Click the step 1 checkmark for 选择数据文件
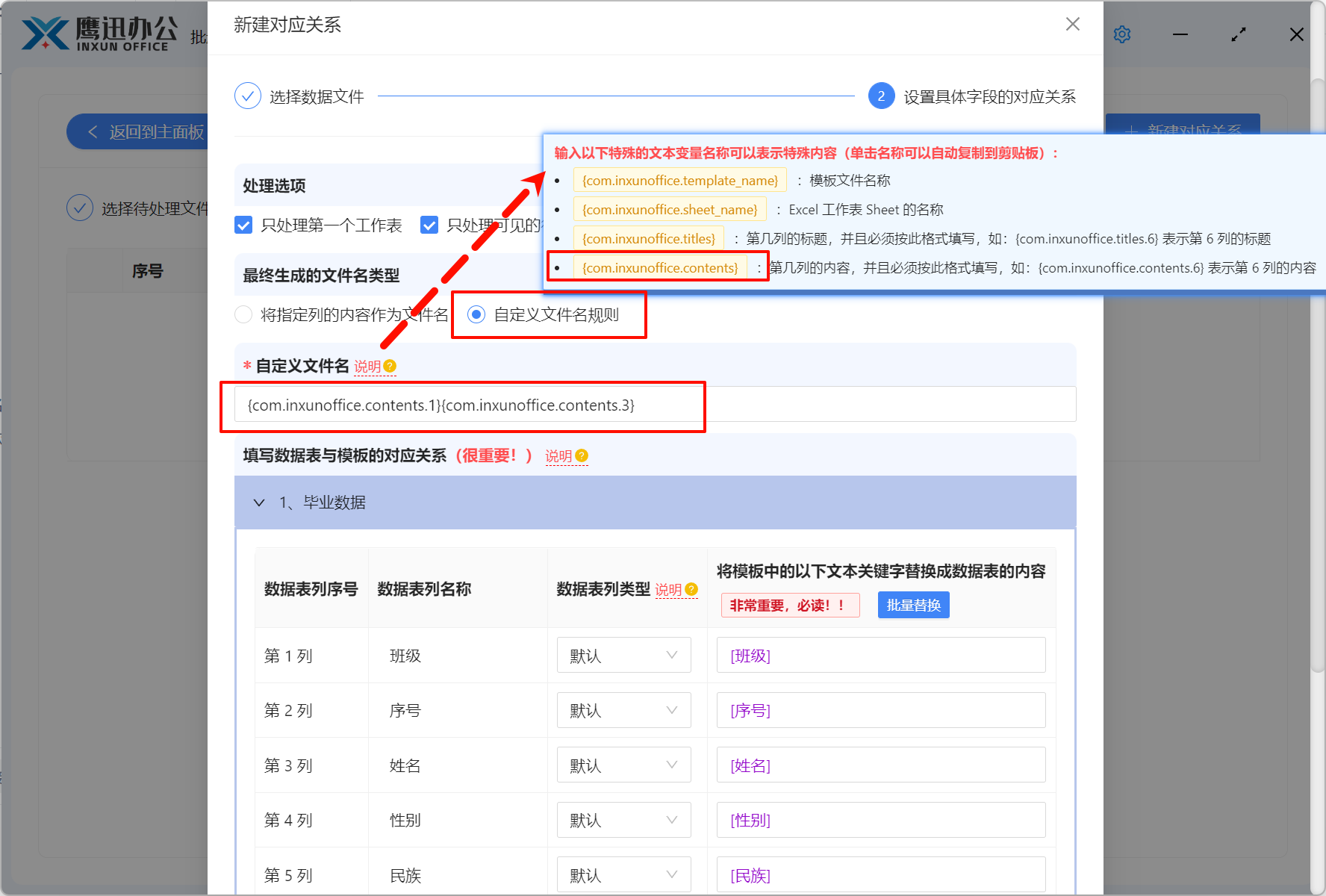The width and height of the screenshot is (1326, 896). pyautogui.click(x=247, y=96)
